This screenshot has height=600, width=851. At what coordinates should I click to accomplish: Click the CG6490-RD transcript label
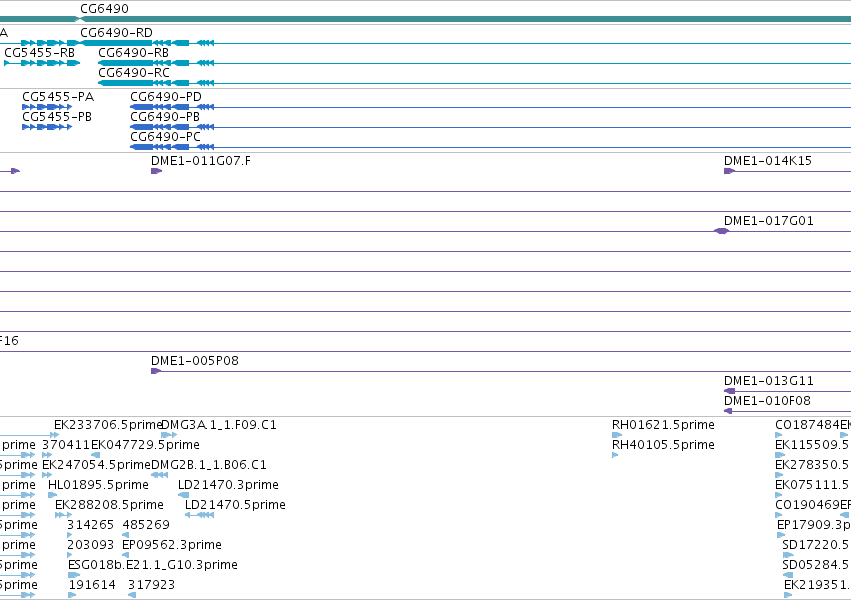(116, 33)
